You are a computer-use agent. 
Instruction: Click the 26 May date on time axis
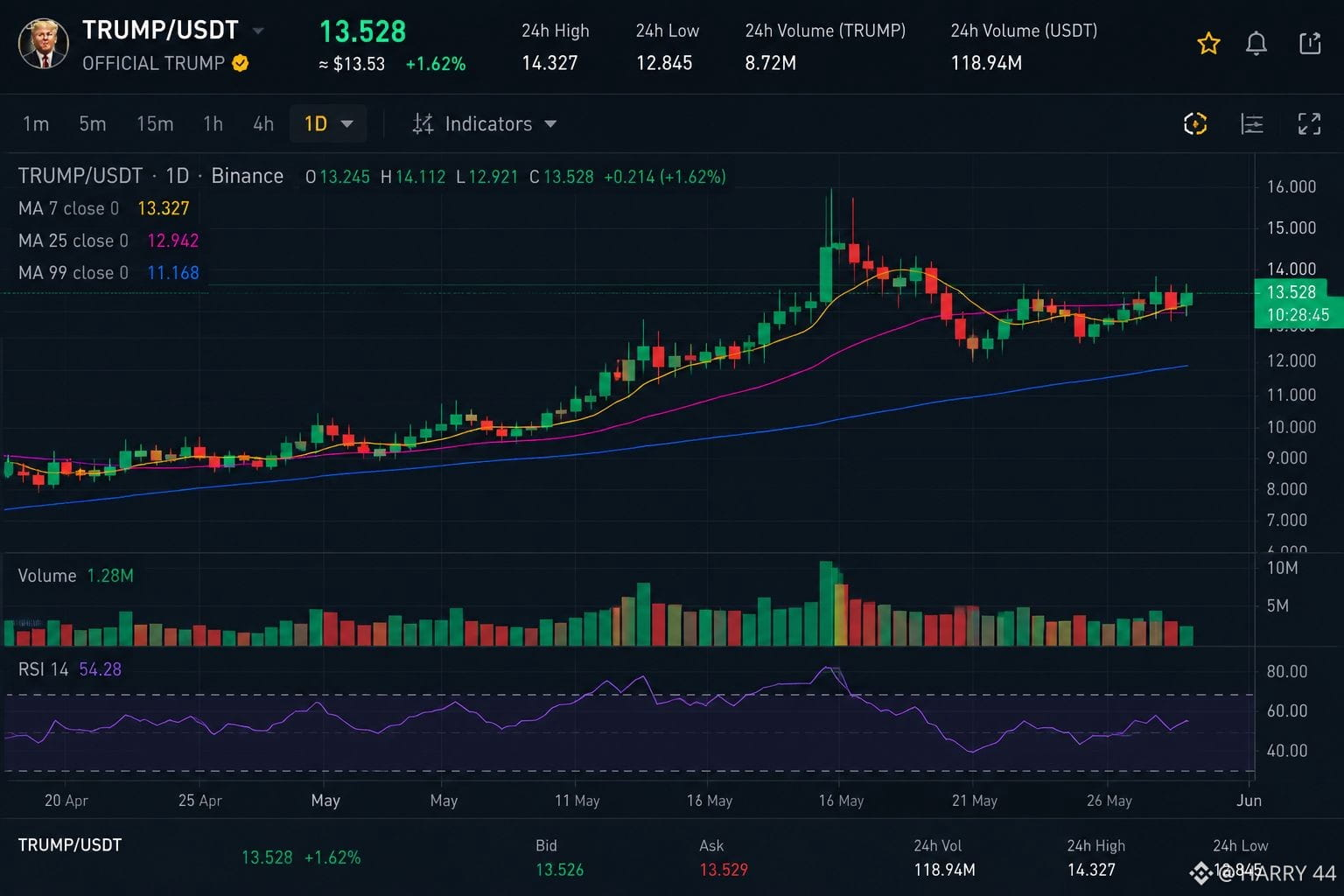[1109, 801]
